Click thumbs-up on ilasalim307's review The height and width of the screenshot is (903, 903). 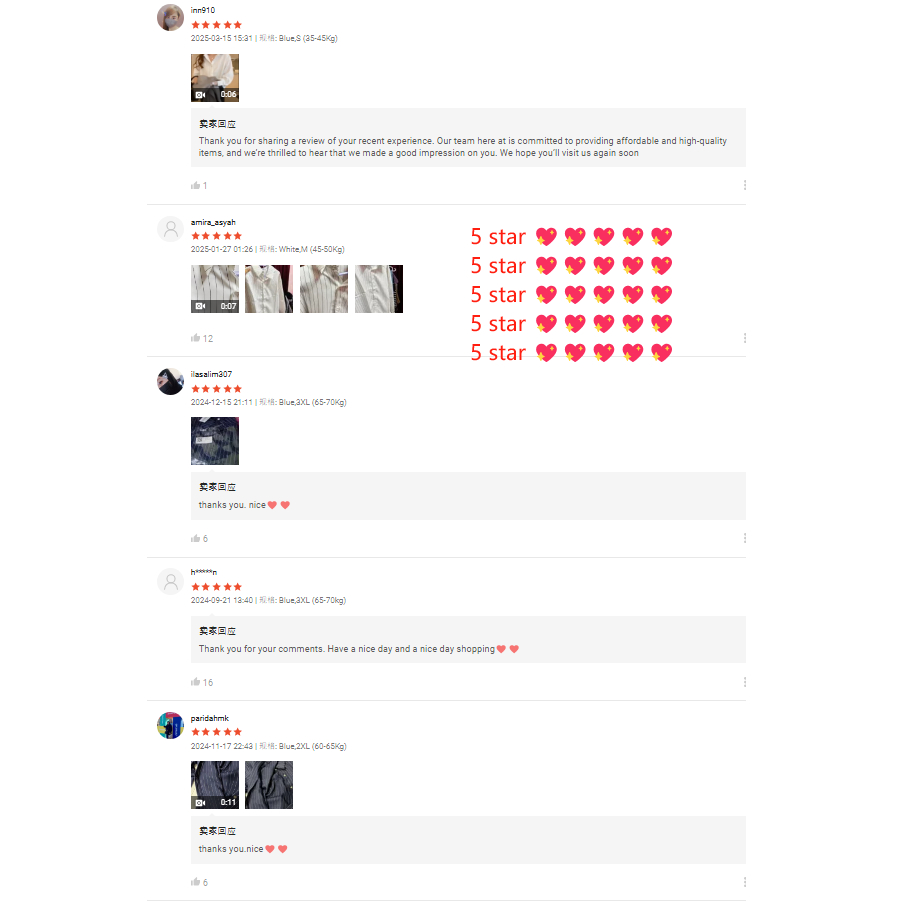coord(195,538)
